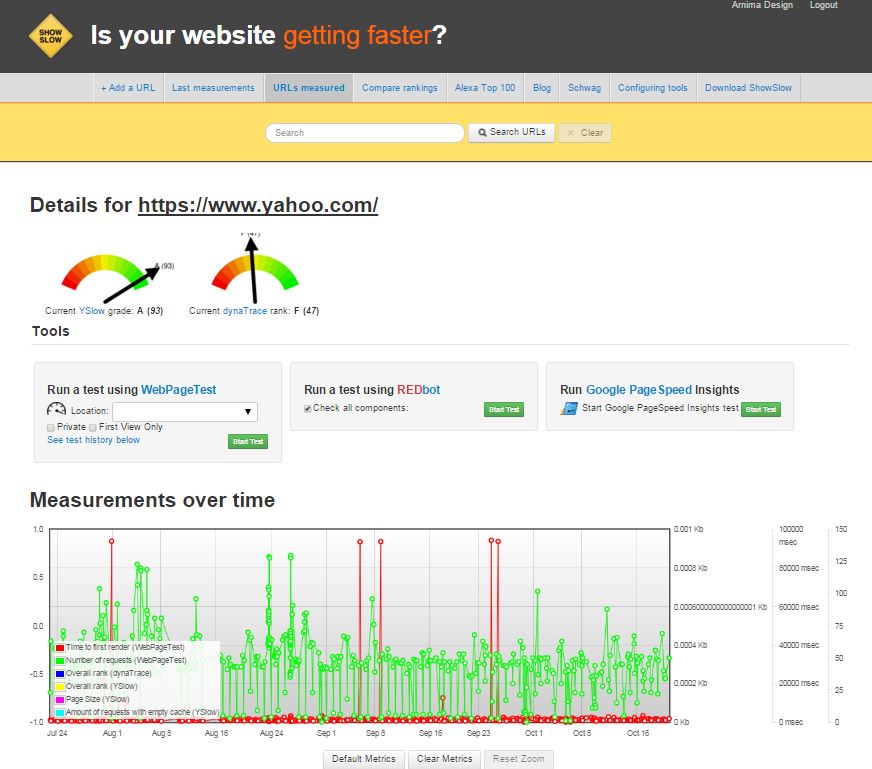Click the YSlow link under gauge
Screen dimensions: 872x769
point(92,311)
